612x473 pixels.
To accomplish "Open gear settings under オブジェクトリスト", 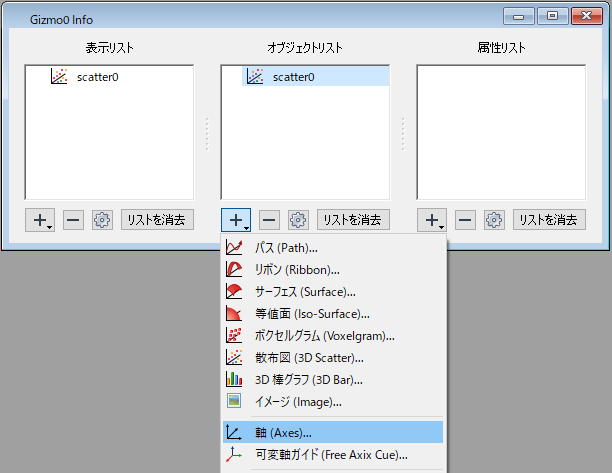I will (298, 220).
